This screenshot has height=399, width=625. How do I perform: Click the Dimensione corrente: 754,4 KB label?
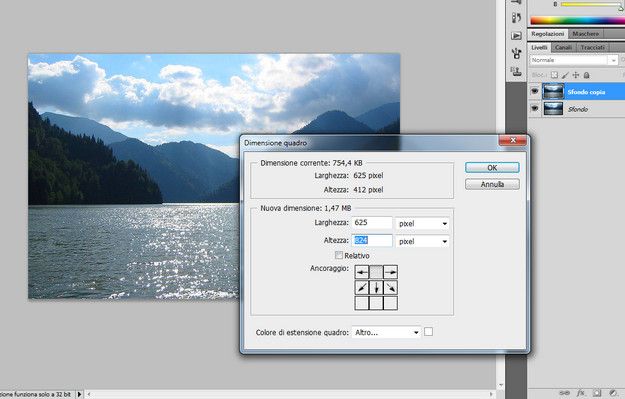pyautogui.click(x=311, y=163)
